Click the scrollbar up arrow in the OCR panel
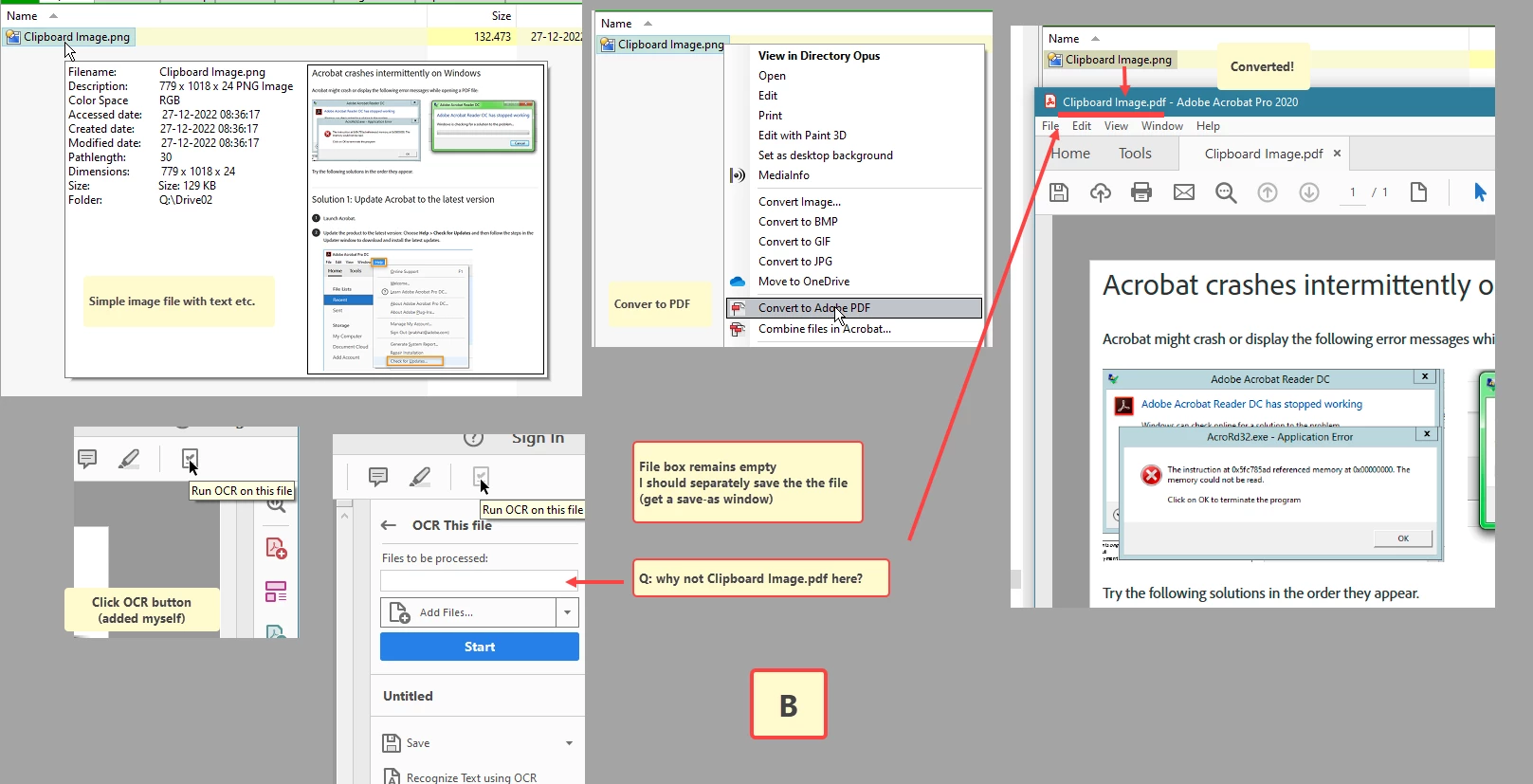Viewport: 1533px width, 784px height. pyautogui.click(x=344, y=515)
